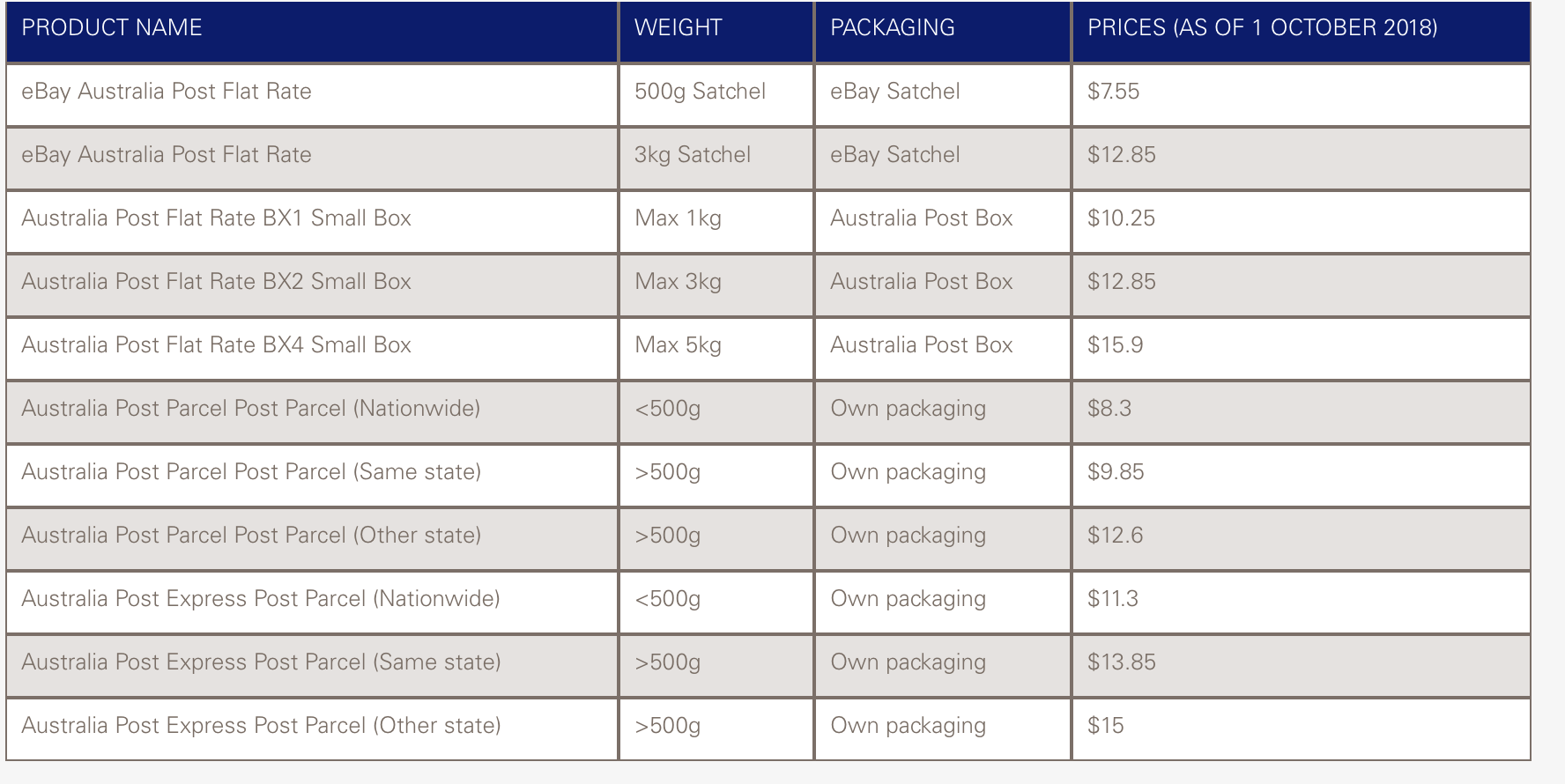Click the WEIGHT column header
The width and height of the screenshot is (1565, 784).
(x=678, y=28)
